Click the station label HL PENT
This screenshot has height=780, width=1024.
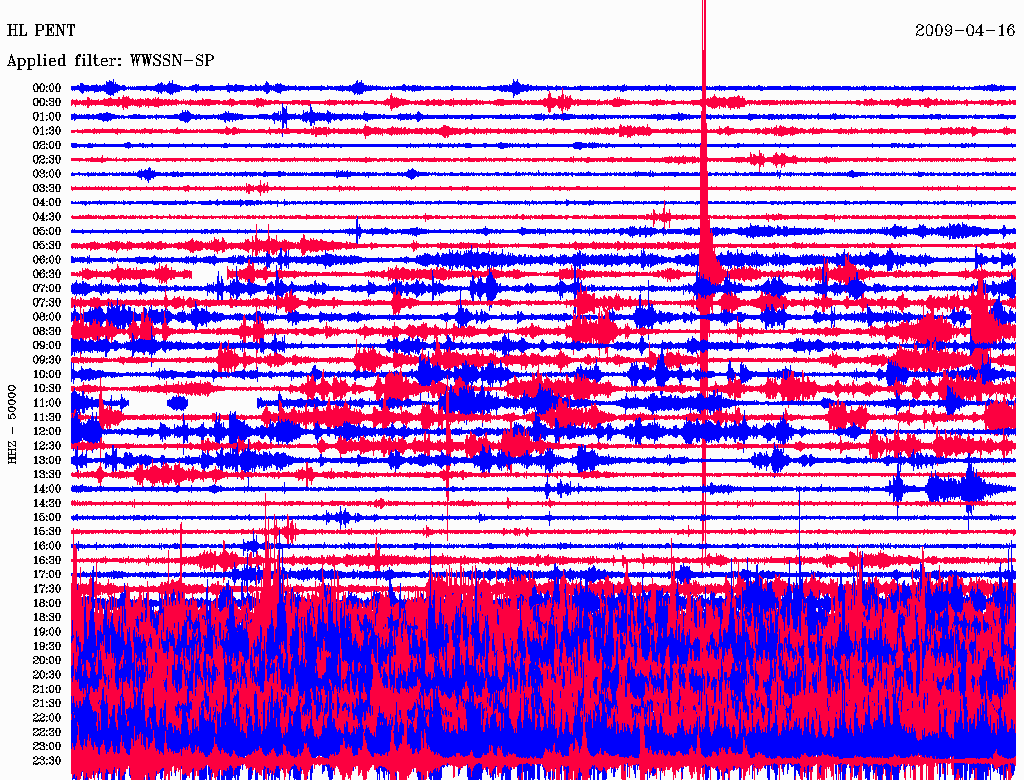click(x=41, y=31)
